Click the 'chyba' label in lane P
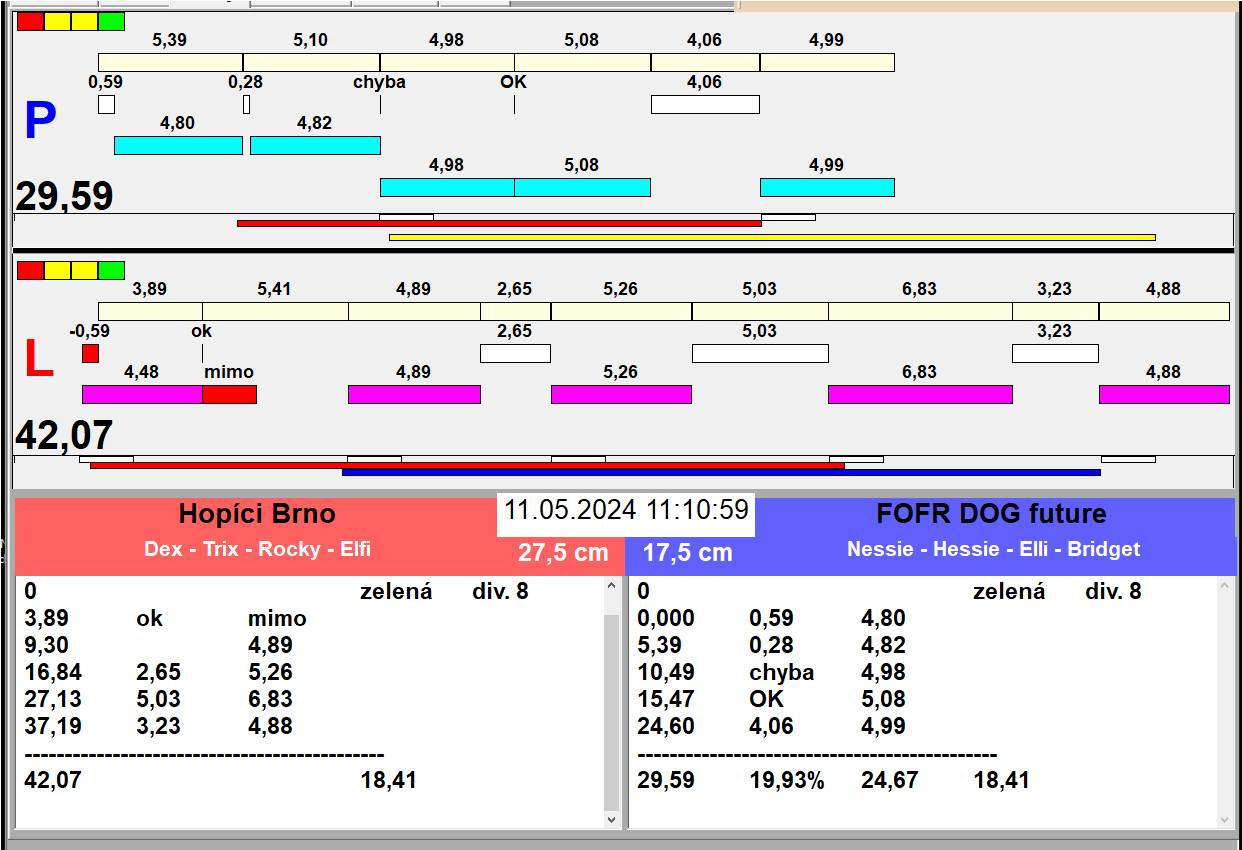The width and height of the screenshot is (1242, 850). (379, 82)
